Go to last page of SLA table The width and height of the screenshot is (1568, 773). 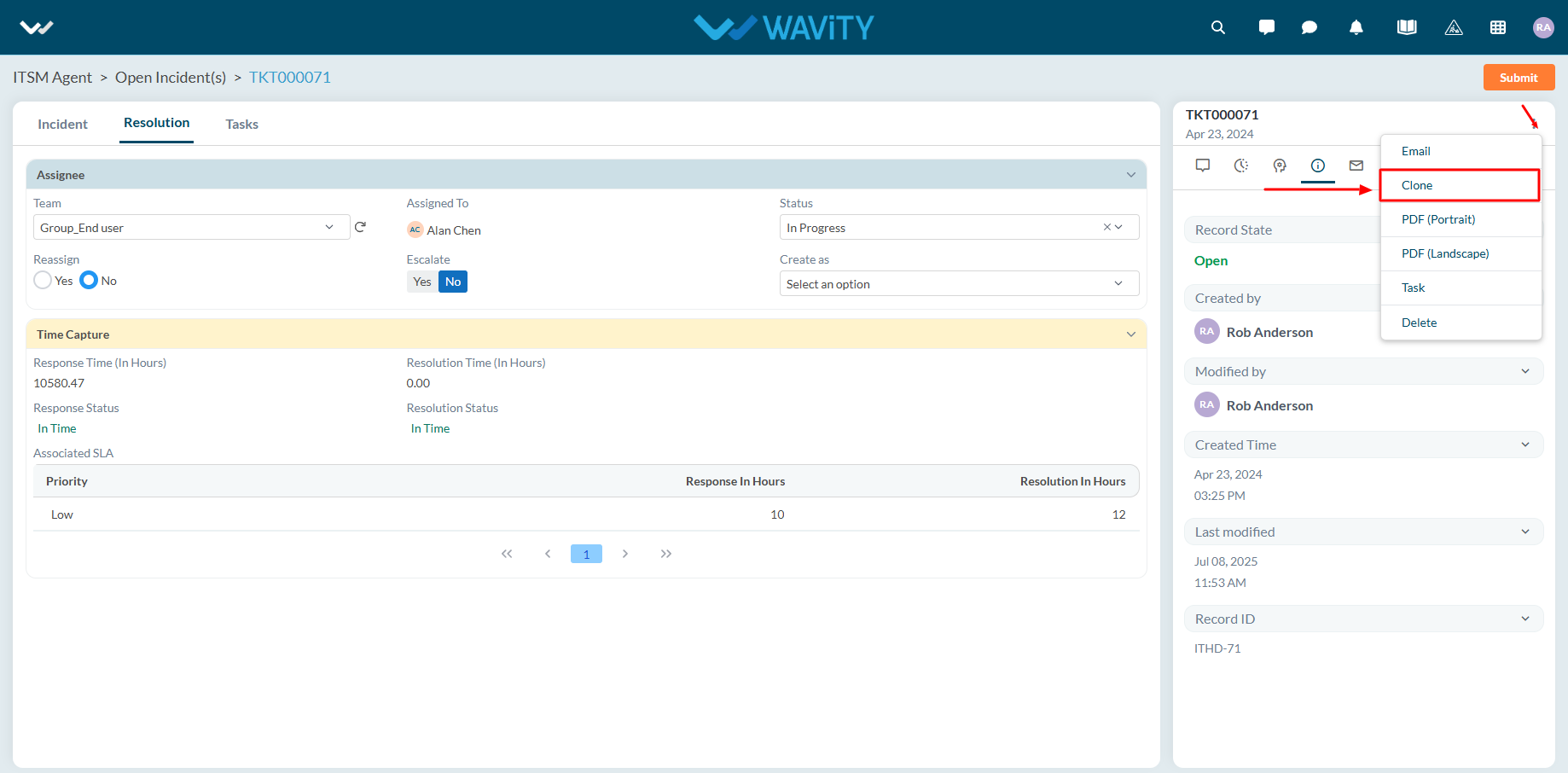[666, 554]
